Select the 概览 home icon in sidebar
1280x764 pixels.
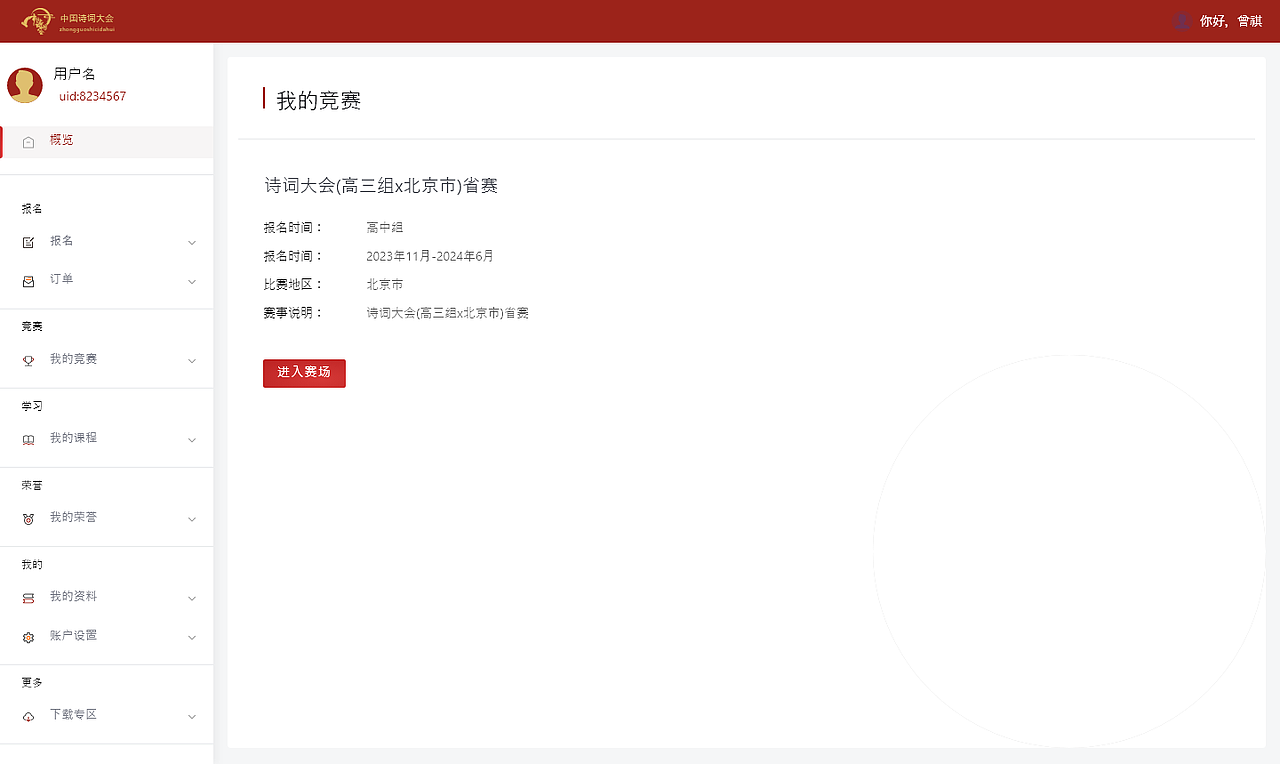pos(28,141)
